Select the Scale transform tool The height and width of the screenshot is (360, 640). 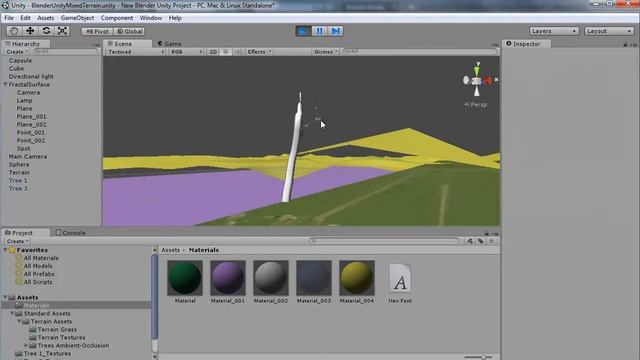point(62,31)
